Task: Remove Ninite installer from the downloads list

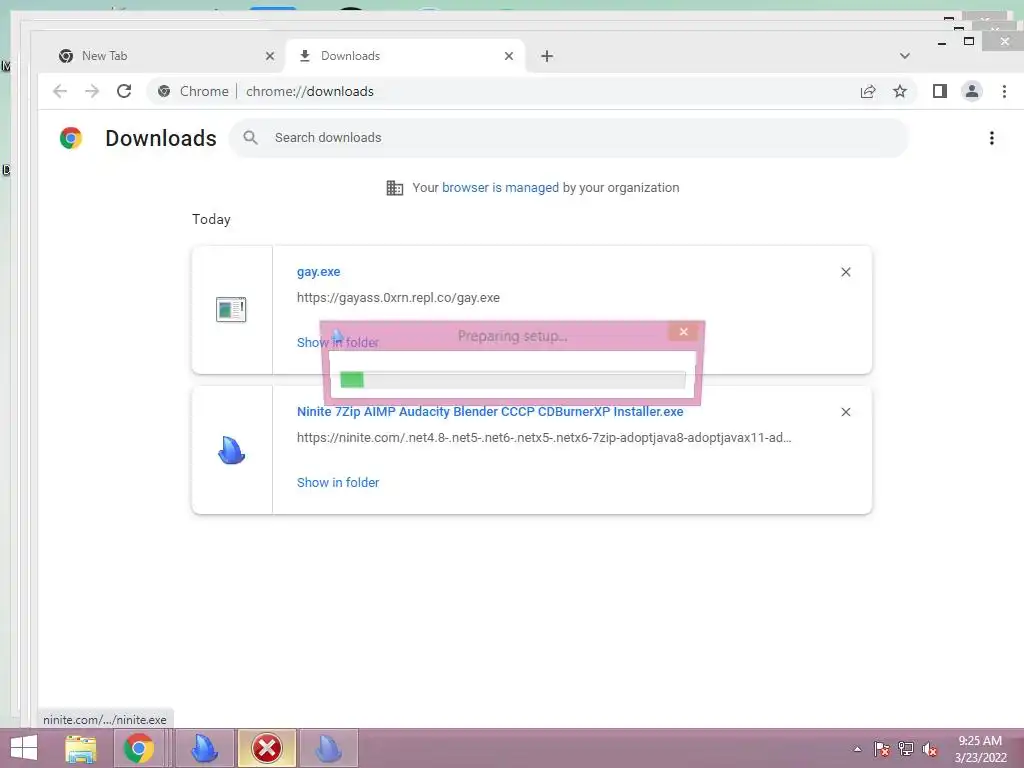Action: [x=846, y=412]
